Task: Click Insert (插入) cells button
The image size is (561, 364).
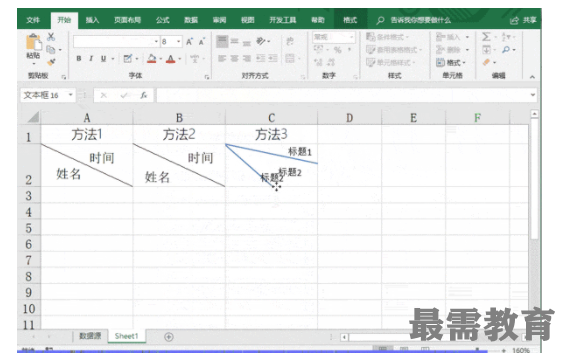Action: tap(452, 37)
